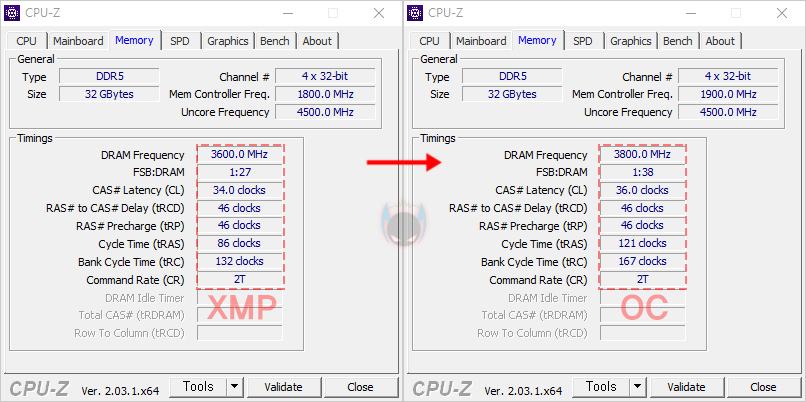Click Mem Controller Freq. value 1800.0 MHz
806x402 pixels.
[x=325, y=95]
